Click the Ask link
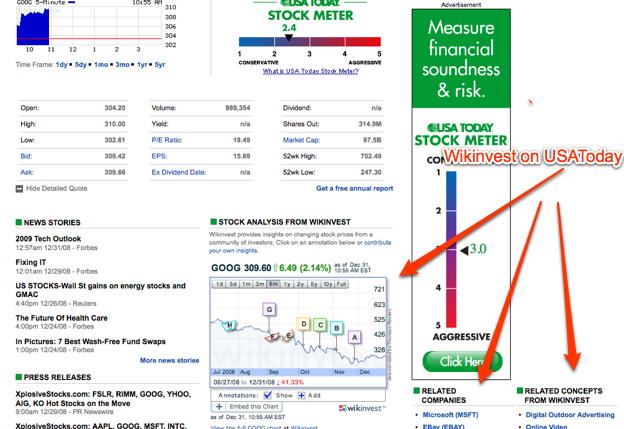 pyautogui.click(x=27, y=172)
